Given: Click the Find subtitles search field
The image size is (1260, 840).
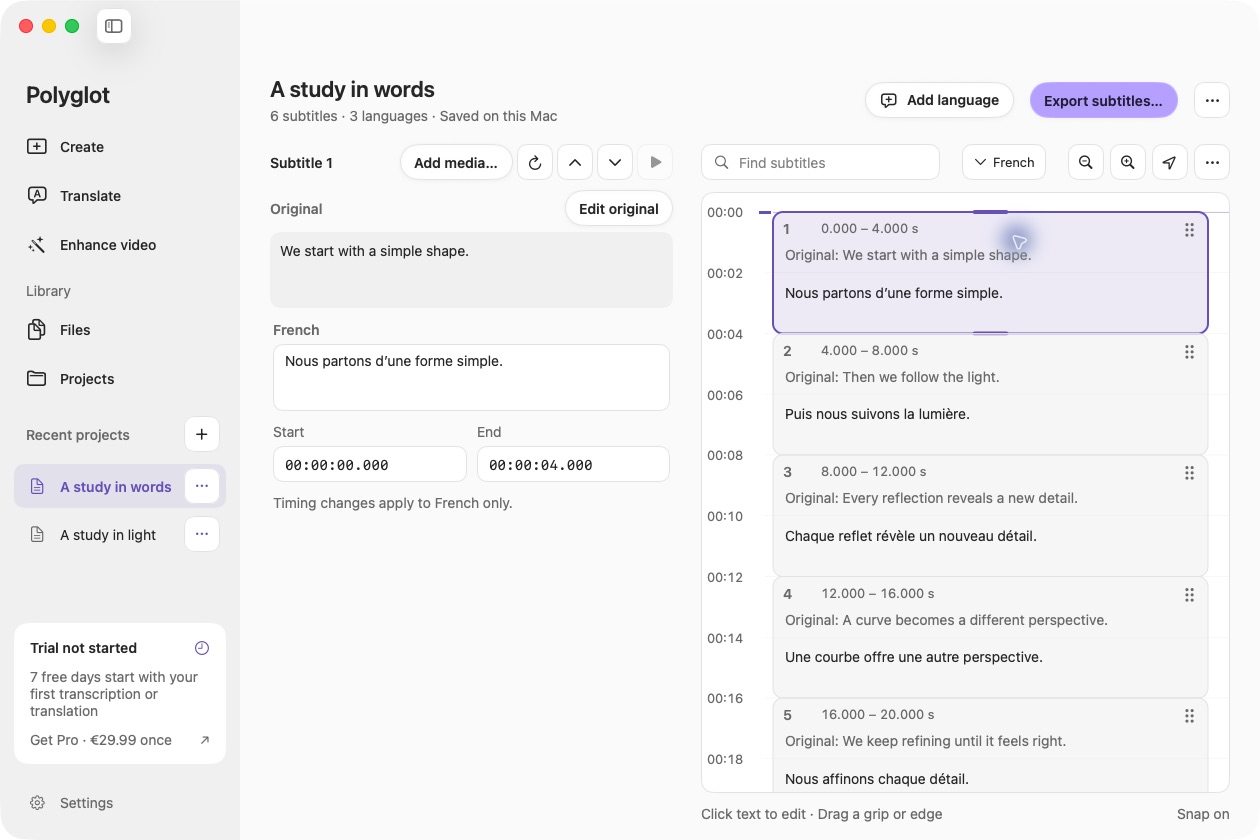Looking at the screenshot, I should 821,162.
